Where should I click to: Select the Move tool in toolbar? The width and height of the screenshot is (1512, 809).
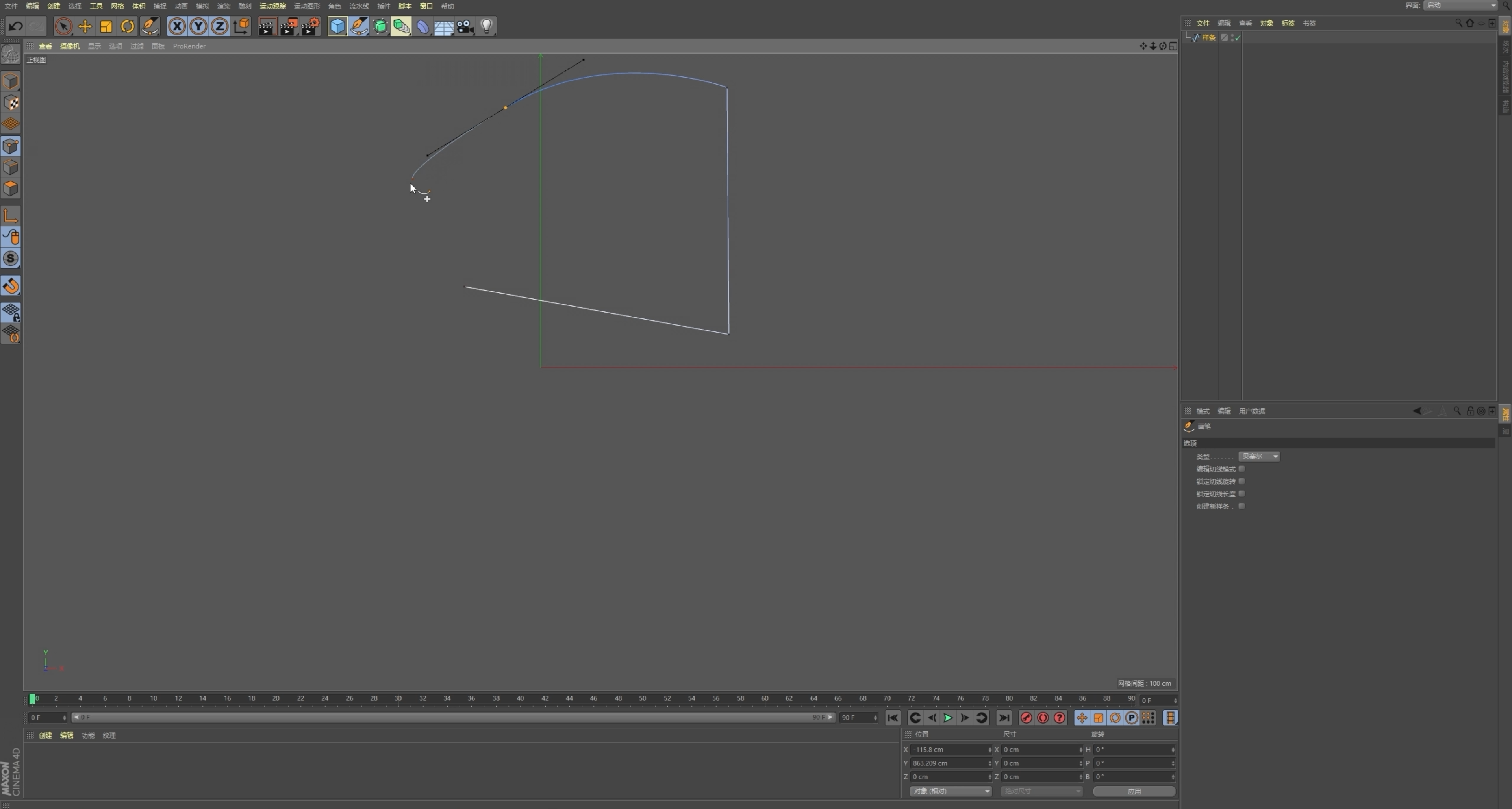click(x=85, y=26)
